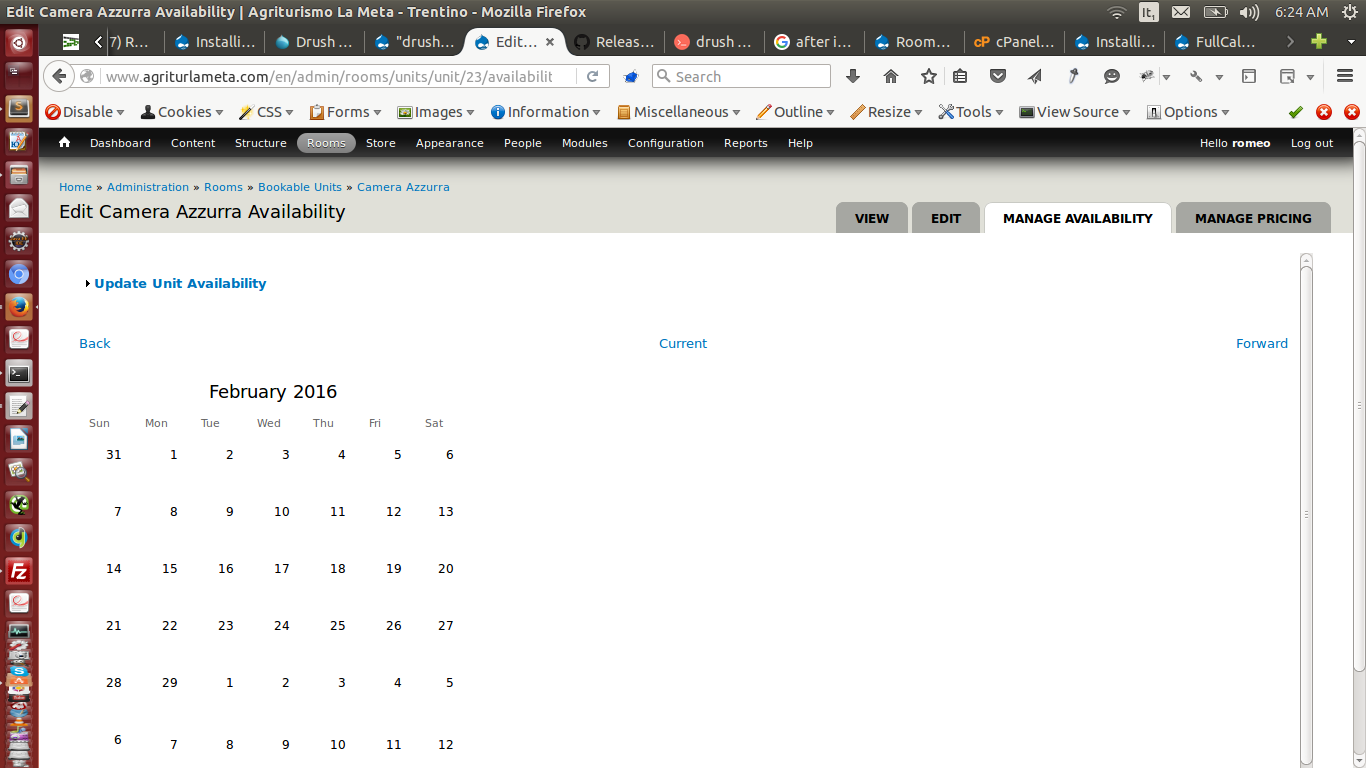Open the Cookies dropdown in Web Developer toolbar

[182, 111]
